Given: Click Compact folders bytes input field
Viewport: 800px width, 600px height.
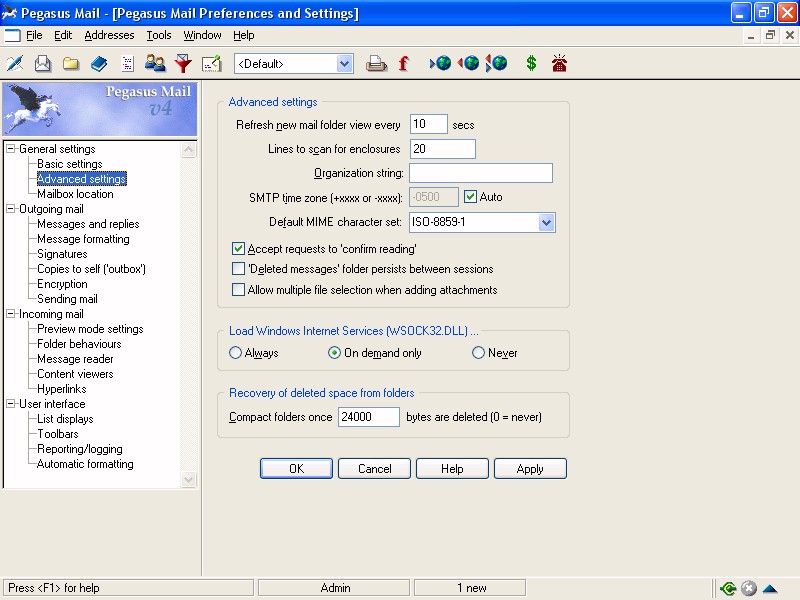Looking at the screenshot, I should (368, 417).
